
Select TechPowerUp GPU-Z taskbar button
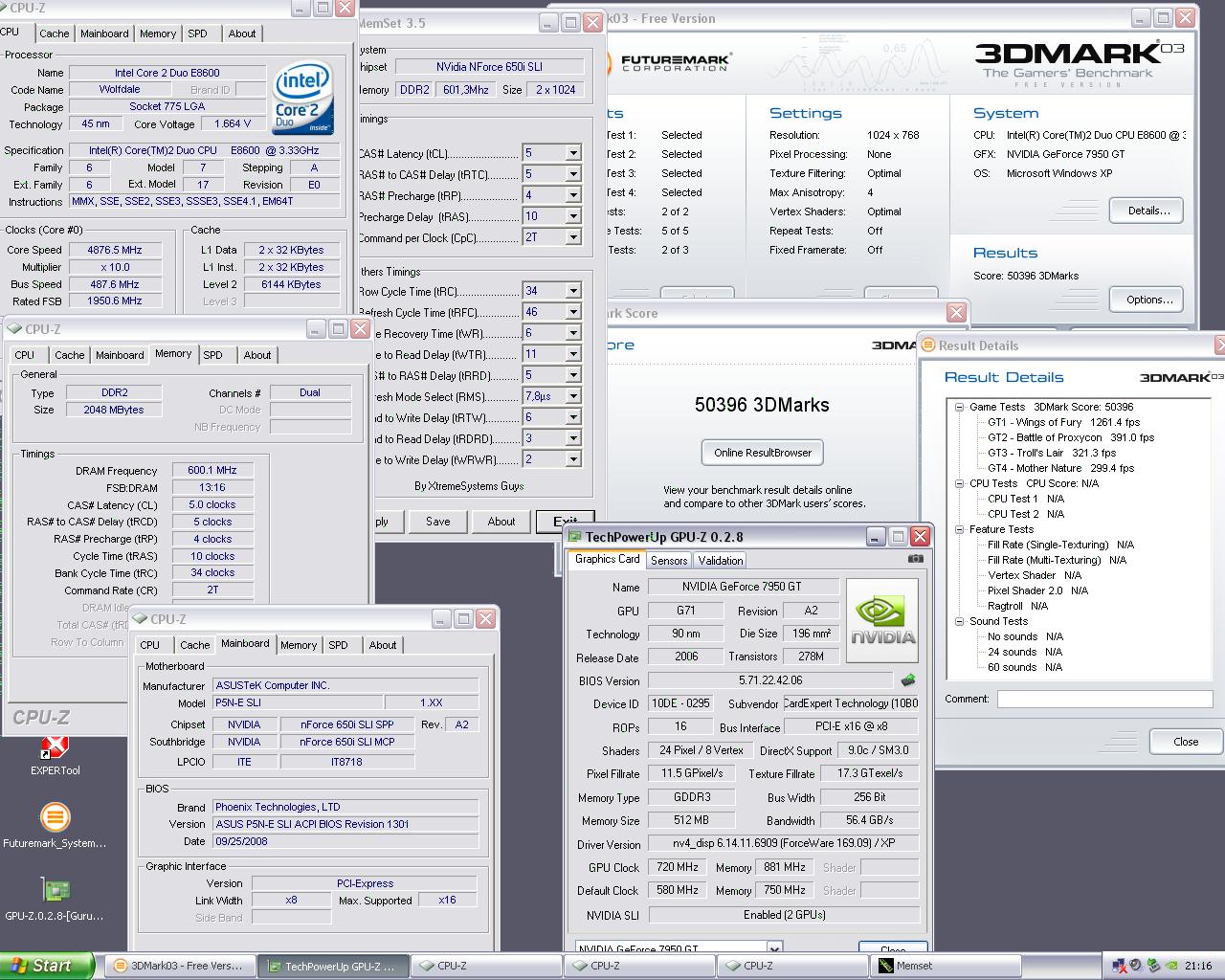[331, 966]
